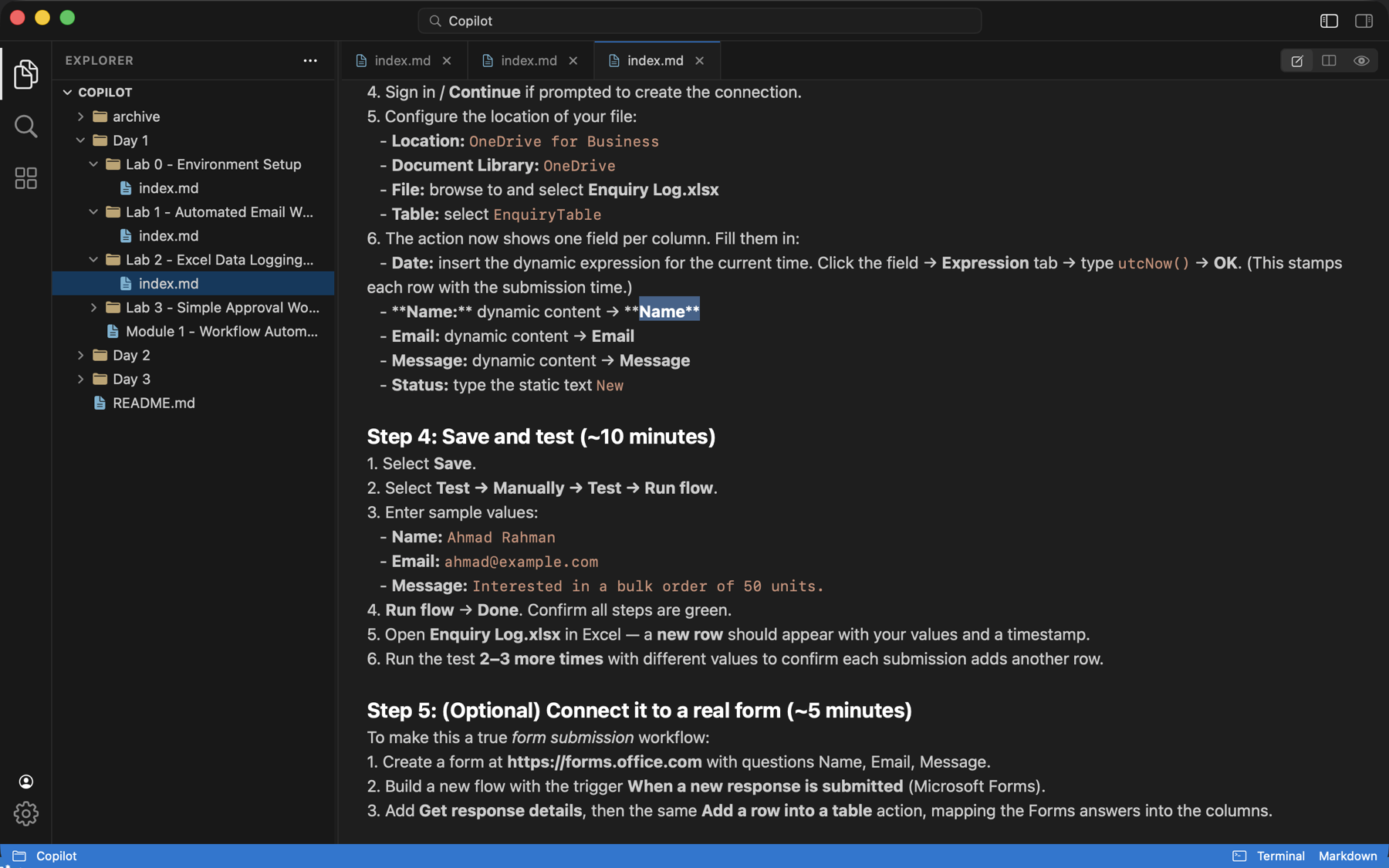Click file icon on the active editor tab
Image resolution: width=1389 pixels, height=868 pixels.
click(x=614, y=60)
